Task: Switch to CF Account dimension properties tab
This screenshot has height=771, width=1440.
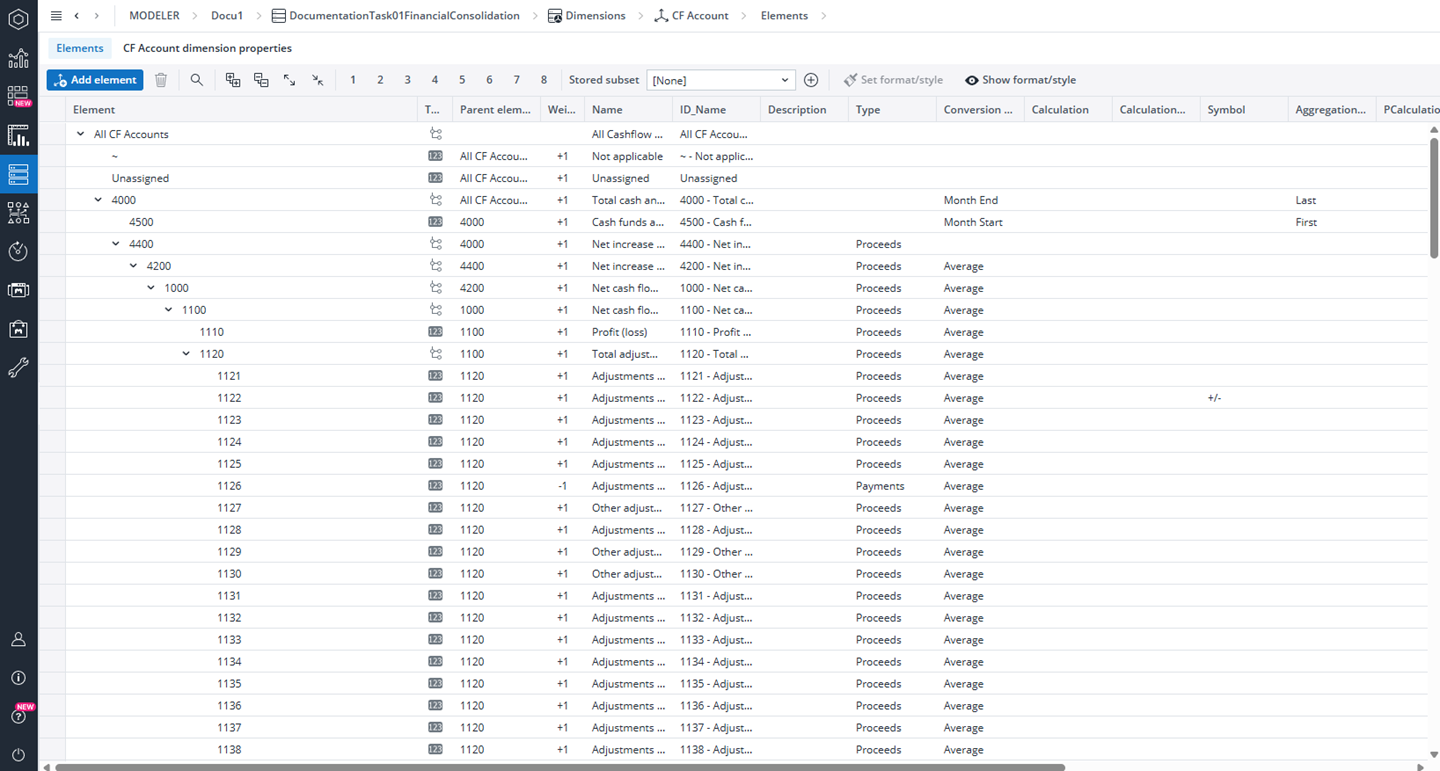Action: [207, 48]
